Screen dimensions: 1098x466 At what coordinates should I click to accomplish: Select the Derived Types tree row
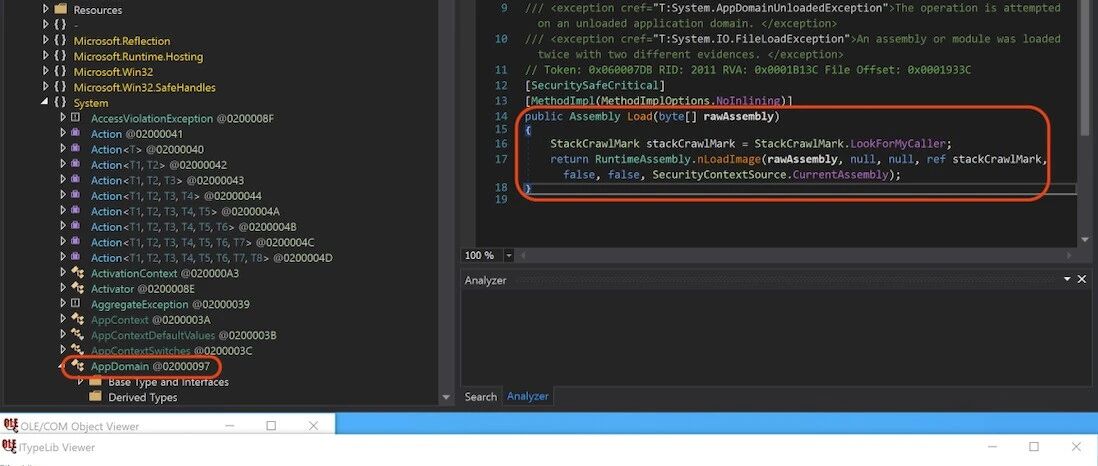(x=142, y=397)
